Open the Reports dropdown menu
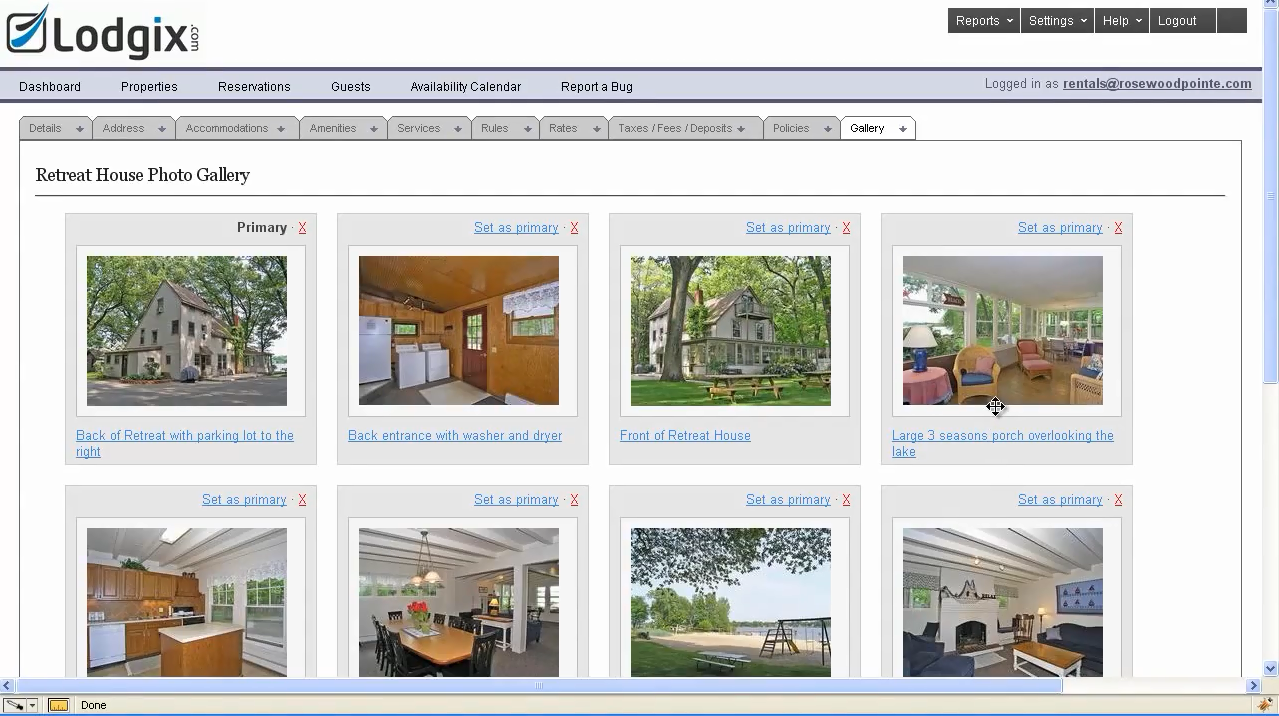This screenshot has width=1279, height=716. tap(983, 21)
